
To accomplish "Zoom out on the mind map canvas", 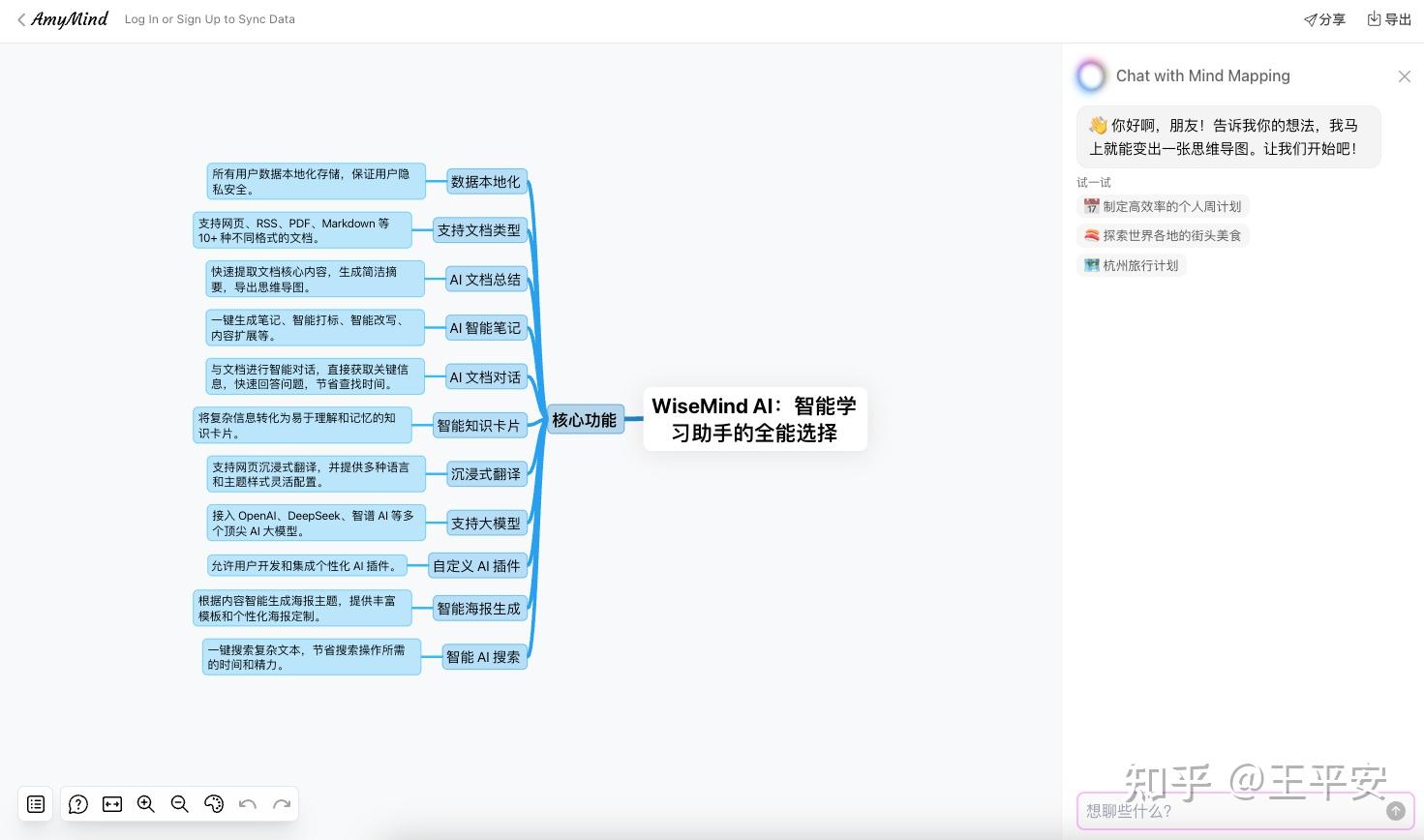I will coord(180,804).
